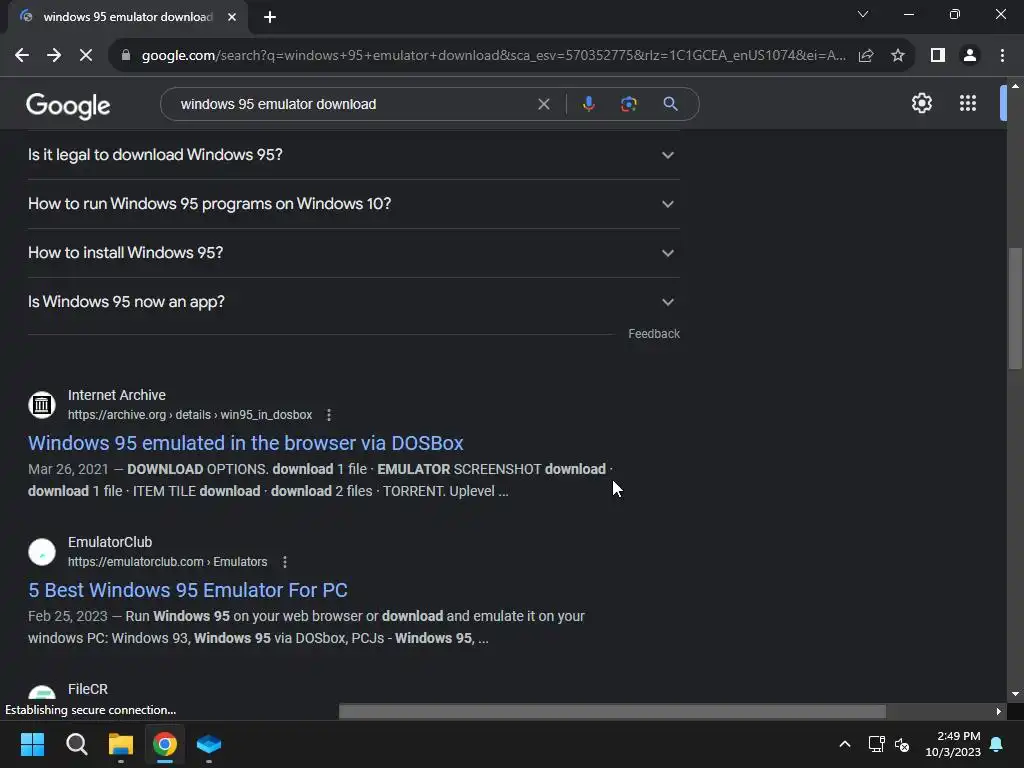The width and height of the screenshot is (1024, 768).
Task: Click the Chrome address bar URL
Action: click(x=494, y=56)
